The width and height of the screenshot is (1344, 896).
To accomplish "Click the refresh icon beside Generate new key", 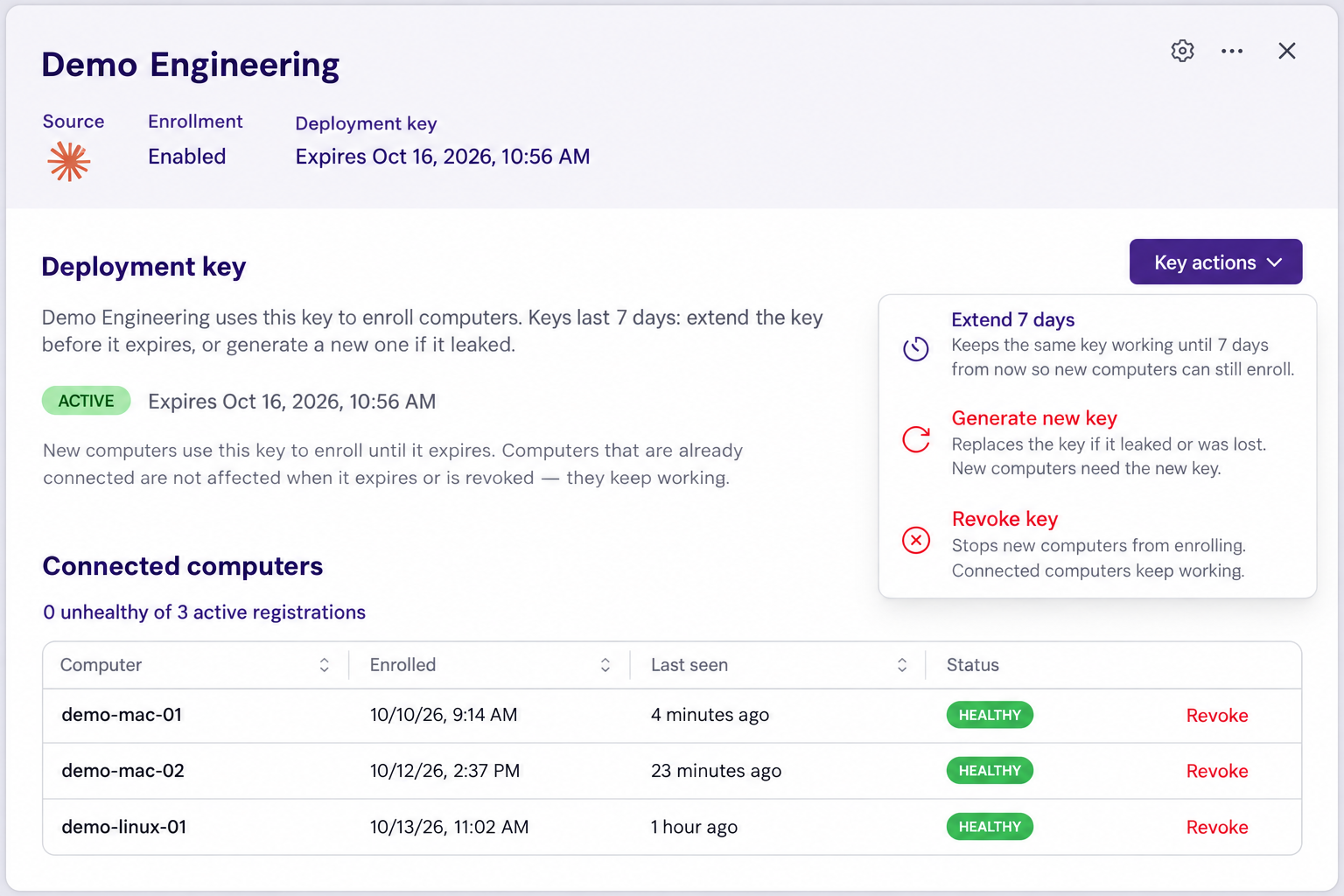I will pos(916,439).
